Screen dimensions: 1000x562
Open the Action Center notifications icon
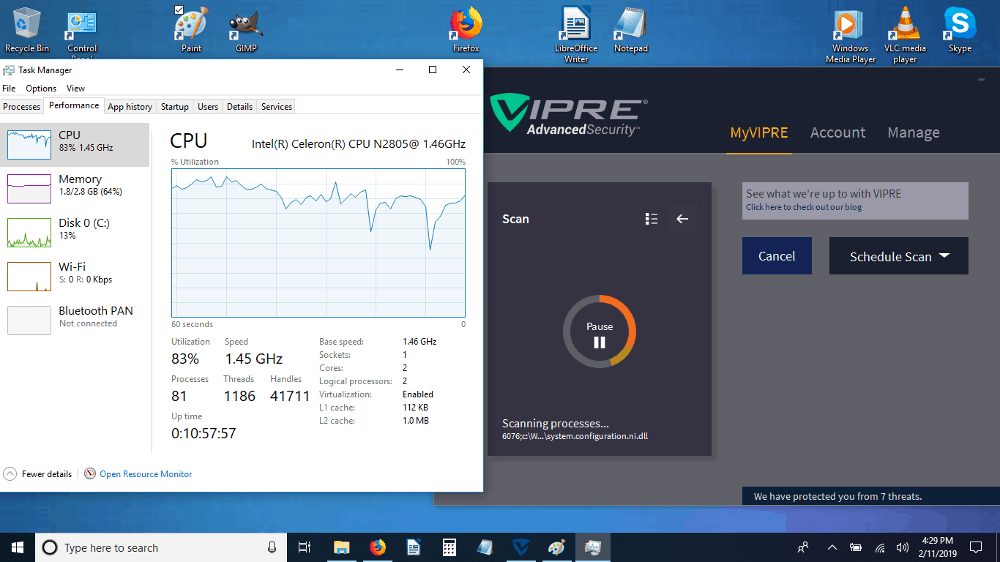pos(975,547)
